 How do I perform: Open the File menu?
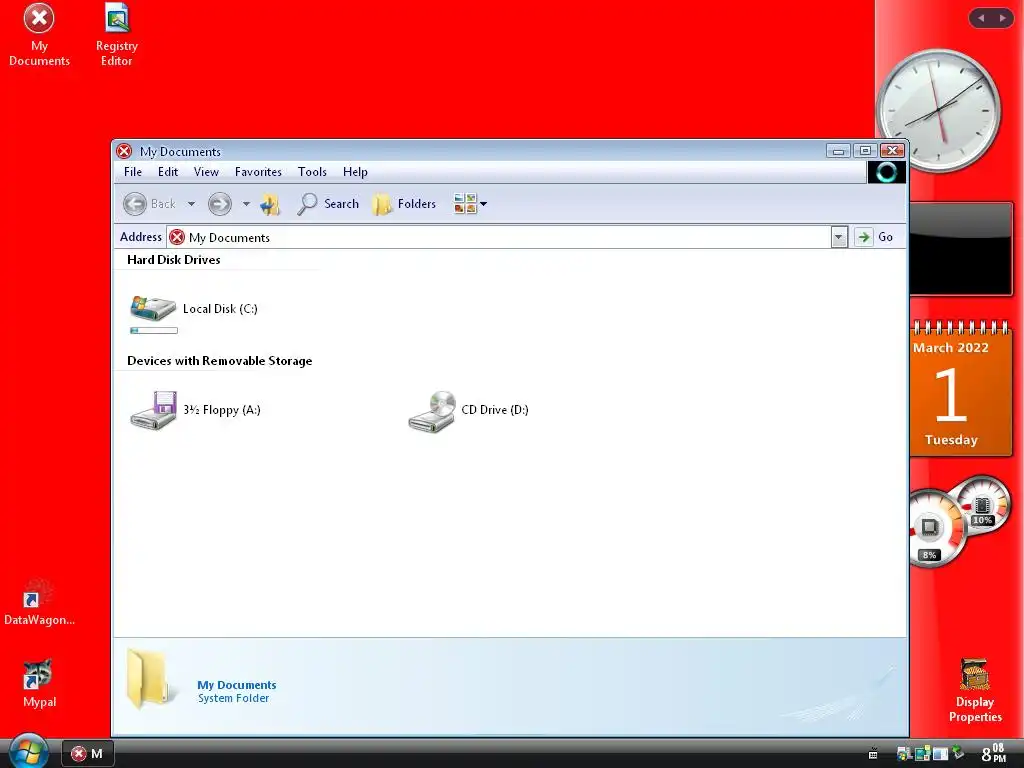click(x=133, y=172)
